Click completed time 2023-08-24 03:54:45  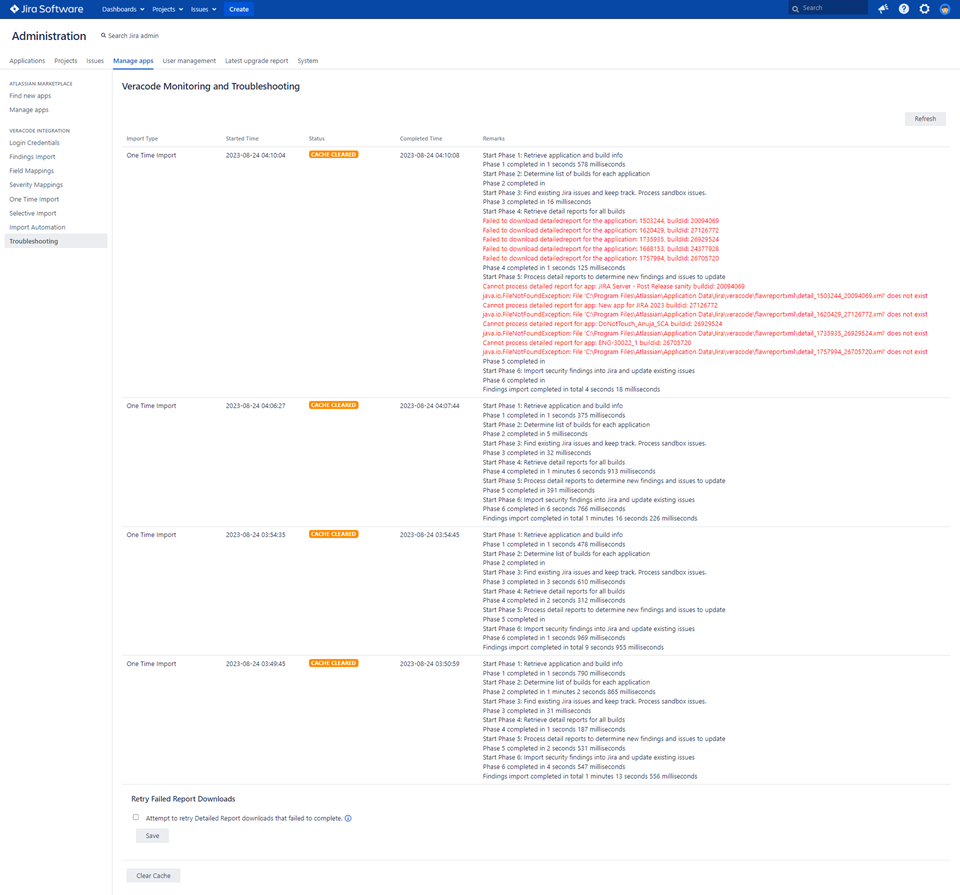429,535
